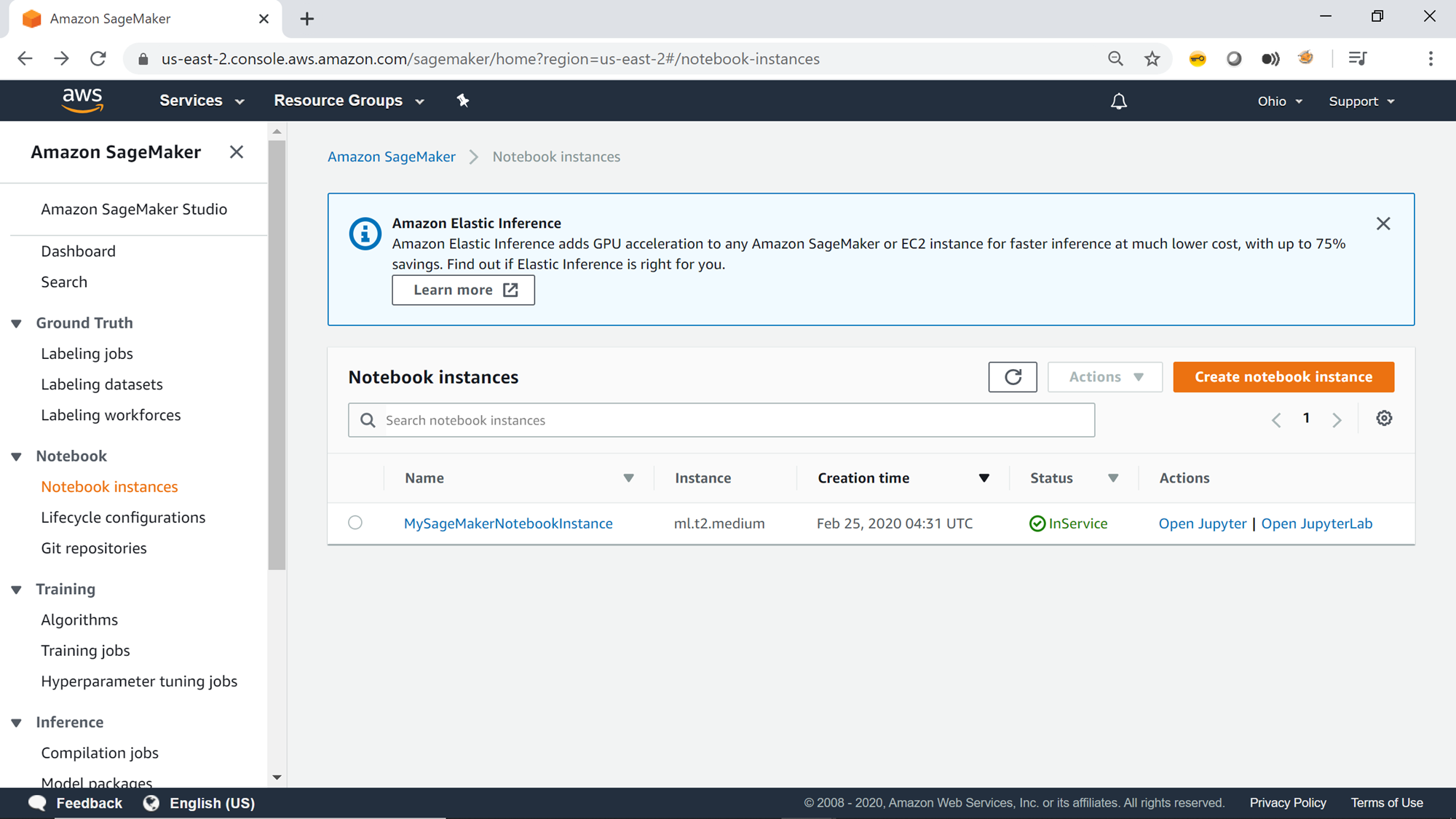The width and height of the screenshot is (1456, 819).
Task: Collapse the Ground Truth section
Action: coord(16,323)
